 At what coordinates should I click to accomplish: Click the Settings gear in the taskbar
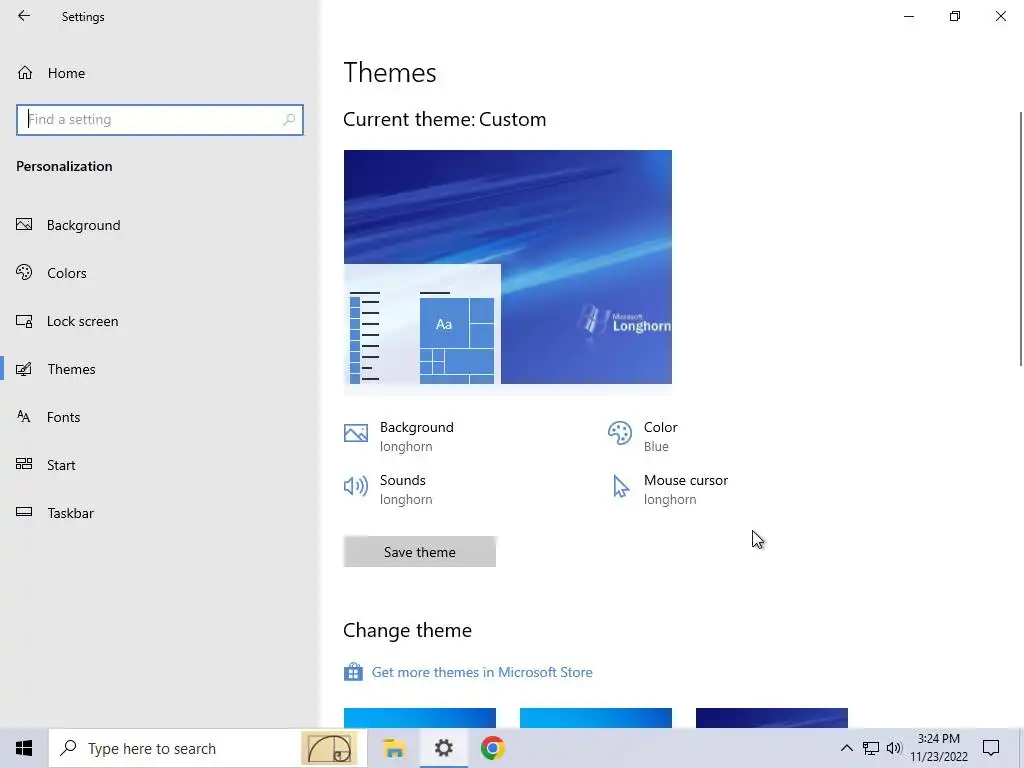(x=443, y=748)
